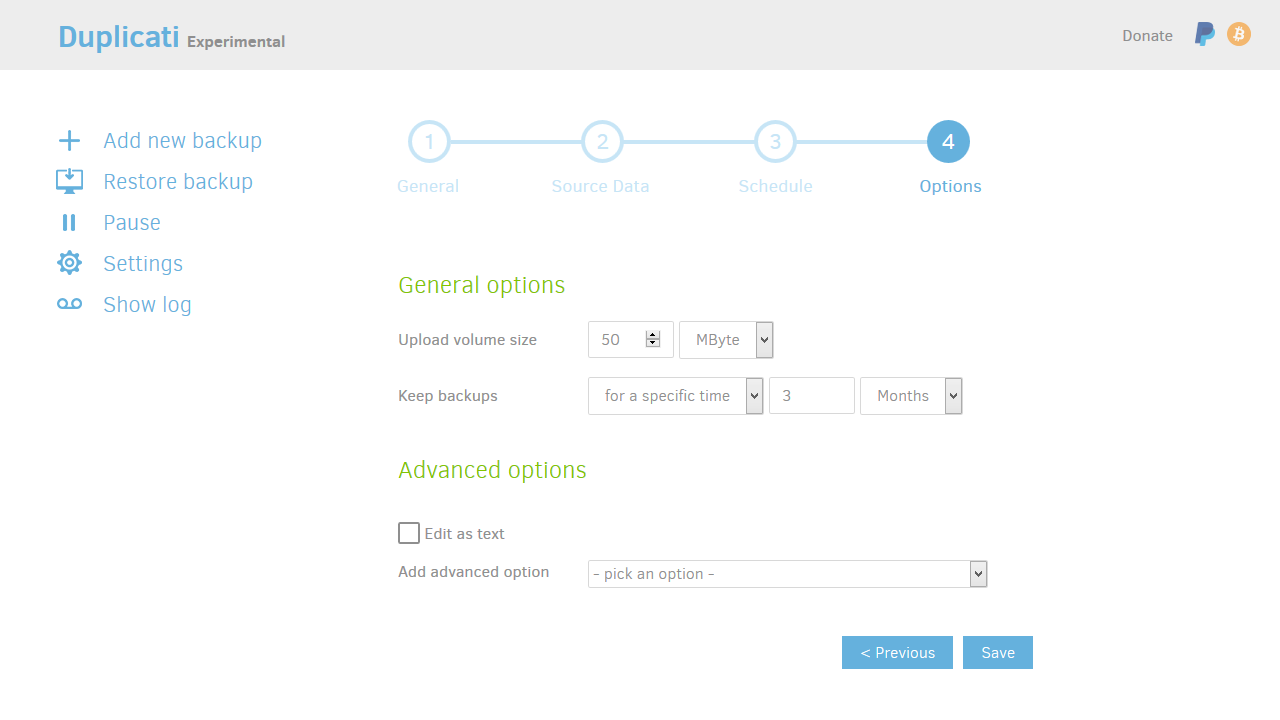The height and width of the screenshot is (720, 1280).
Task: Increase upload volume size with up arrow
Action: click(653, 335)
